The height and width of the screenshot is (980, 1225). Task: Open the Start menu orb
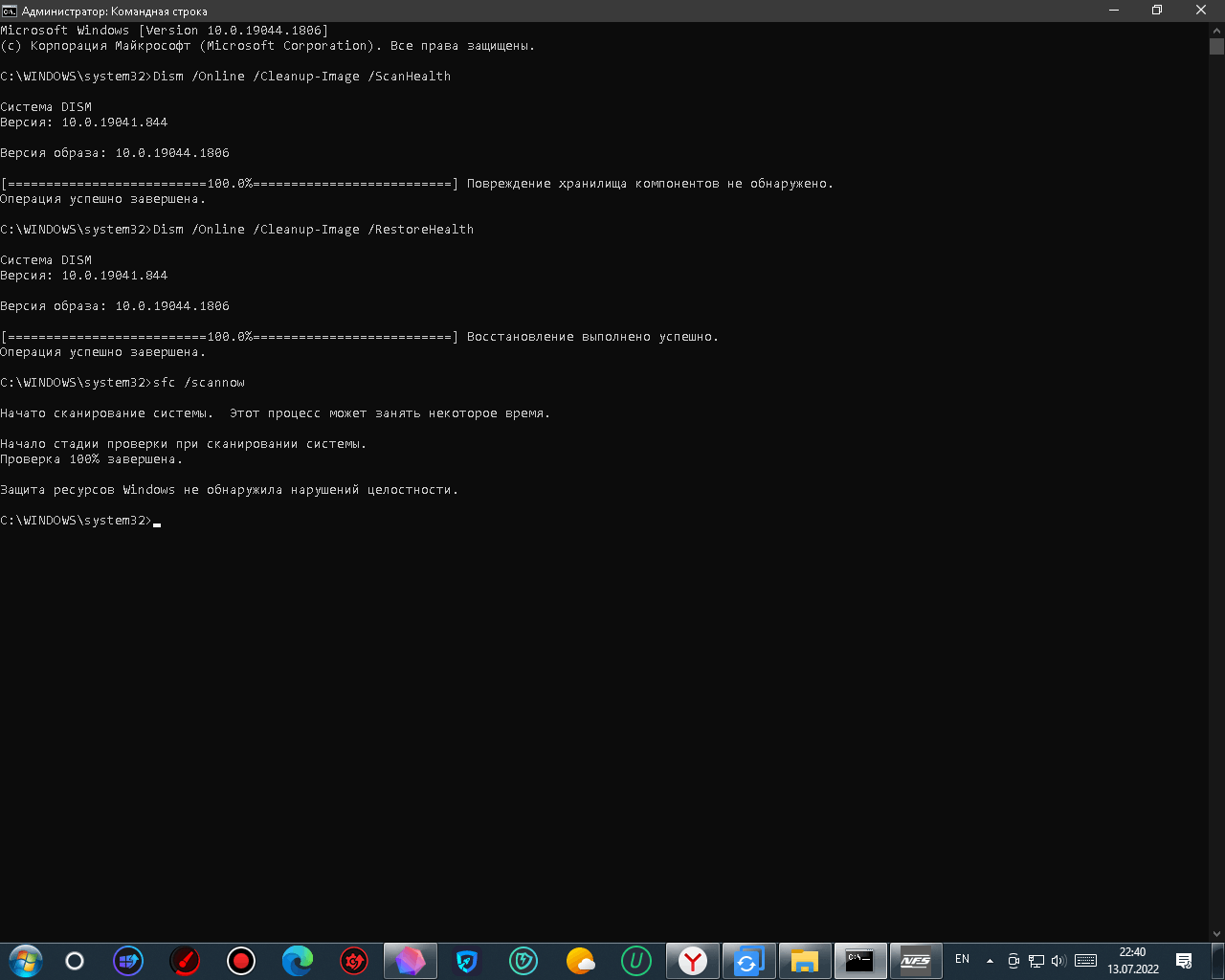click(26, 961)
